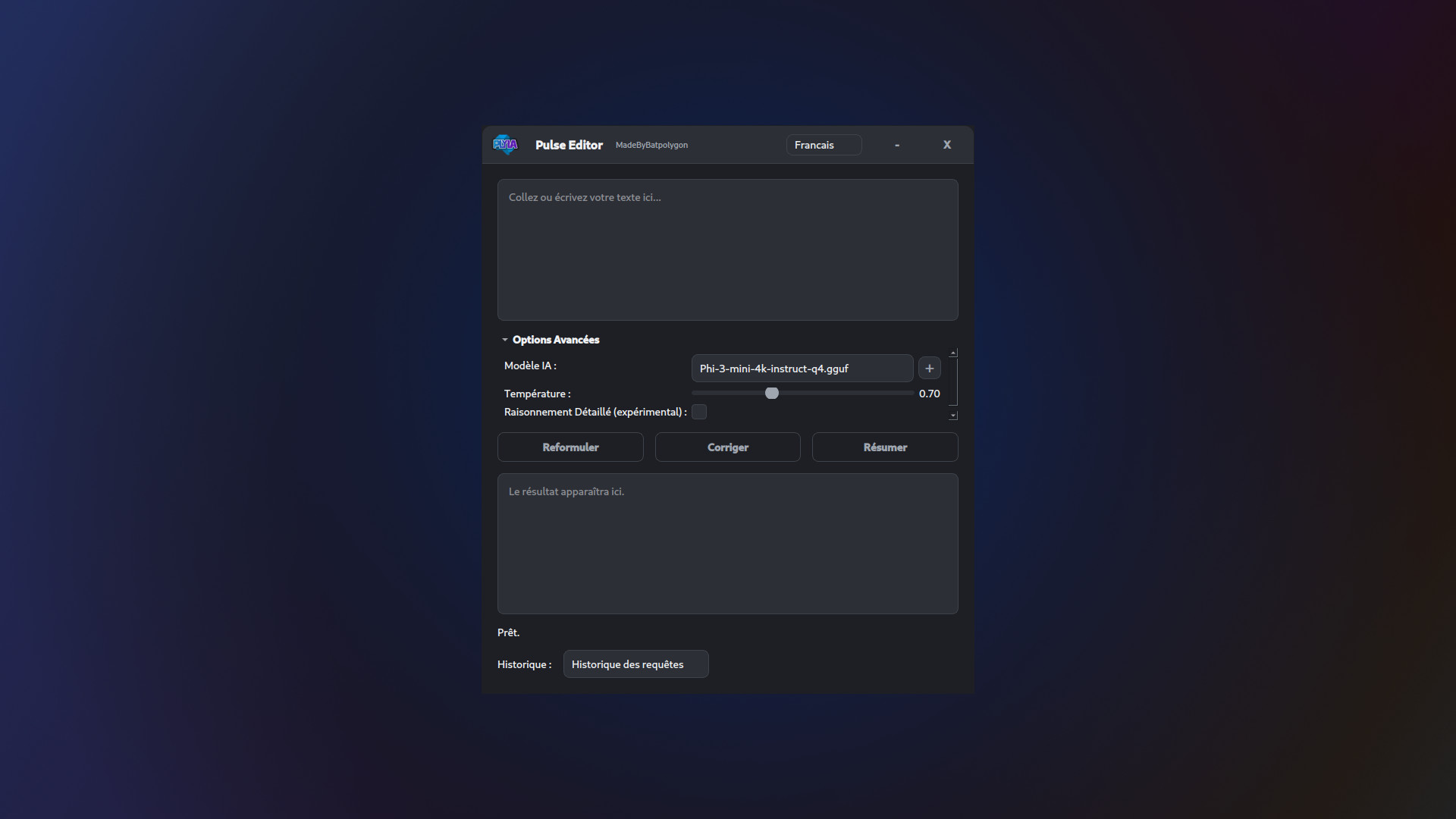Click options panel scroll down arrow
Viewport: 1456px width, 819px height.
[x=953, y=416]
